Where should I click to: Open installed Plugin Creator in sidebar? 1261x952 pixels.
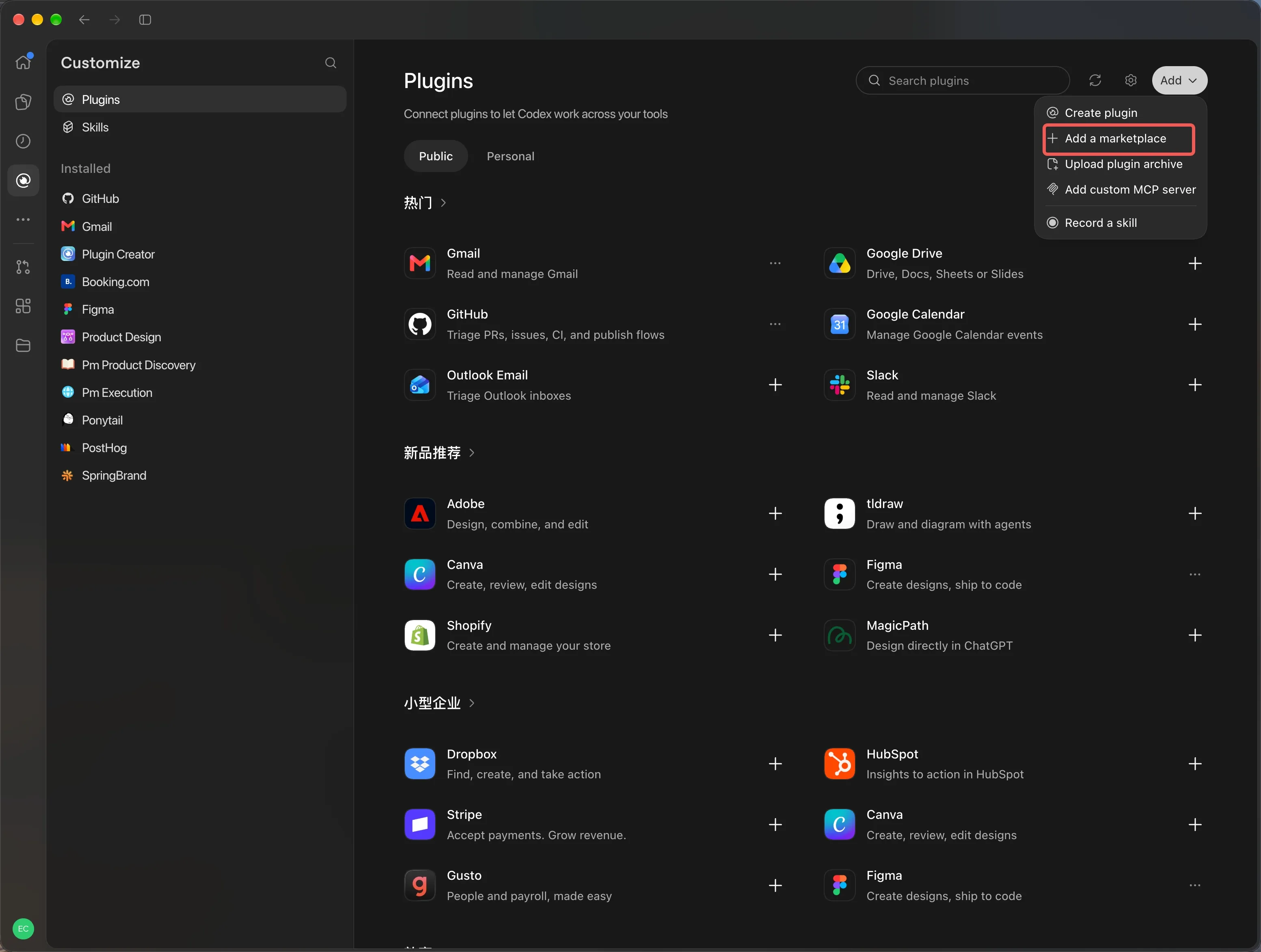[x=200, y=254]
